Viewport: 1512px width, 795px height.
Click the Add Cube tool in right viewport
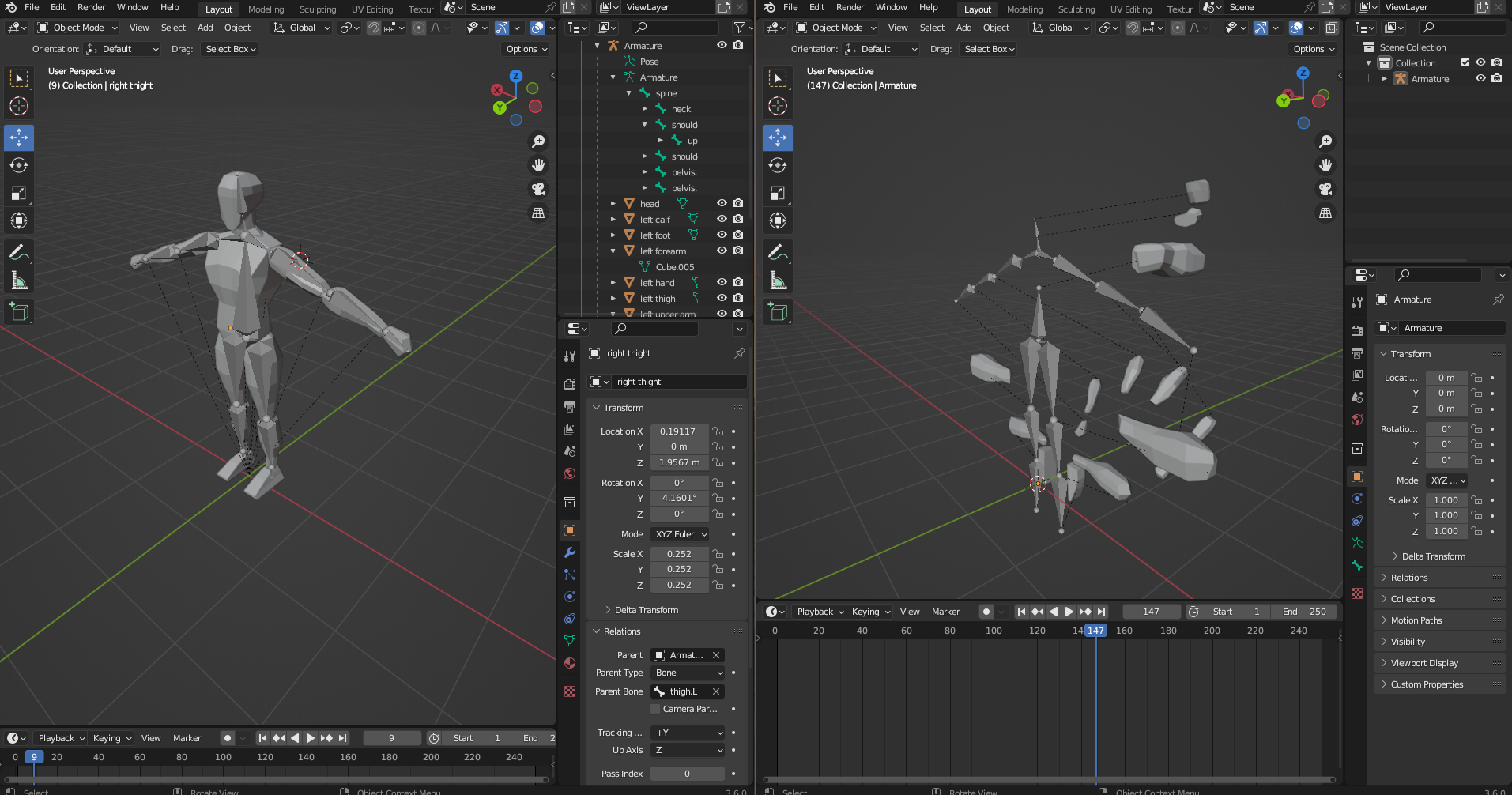click(778, 312)
